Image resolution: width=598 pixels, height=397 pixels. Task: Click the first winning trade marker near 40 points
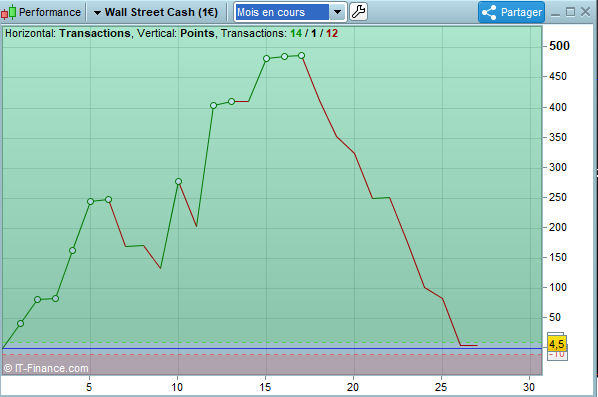point(21,323)
